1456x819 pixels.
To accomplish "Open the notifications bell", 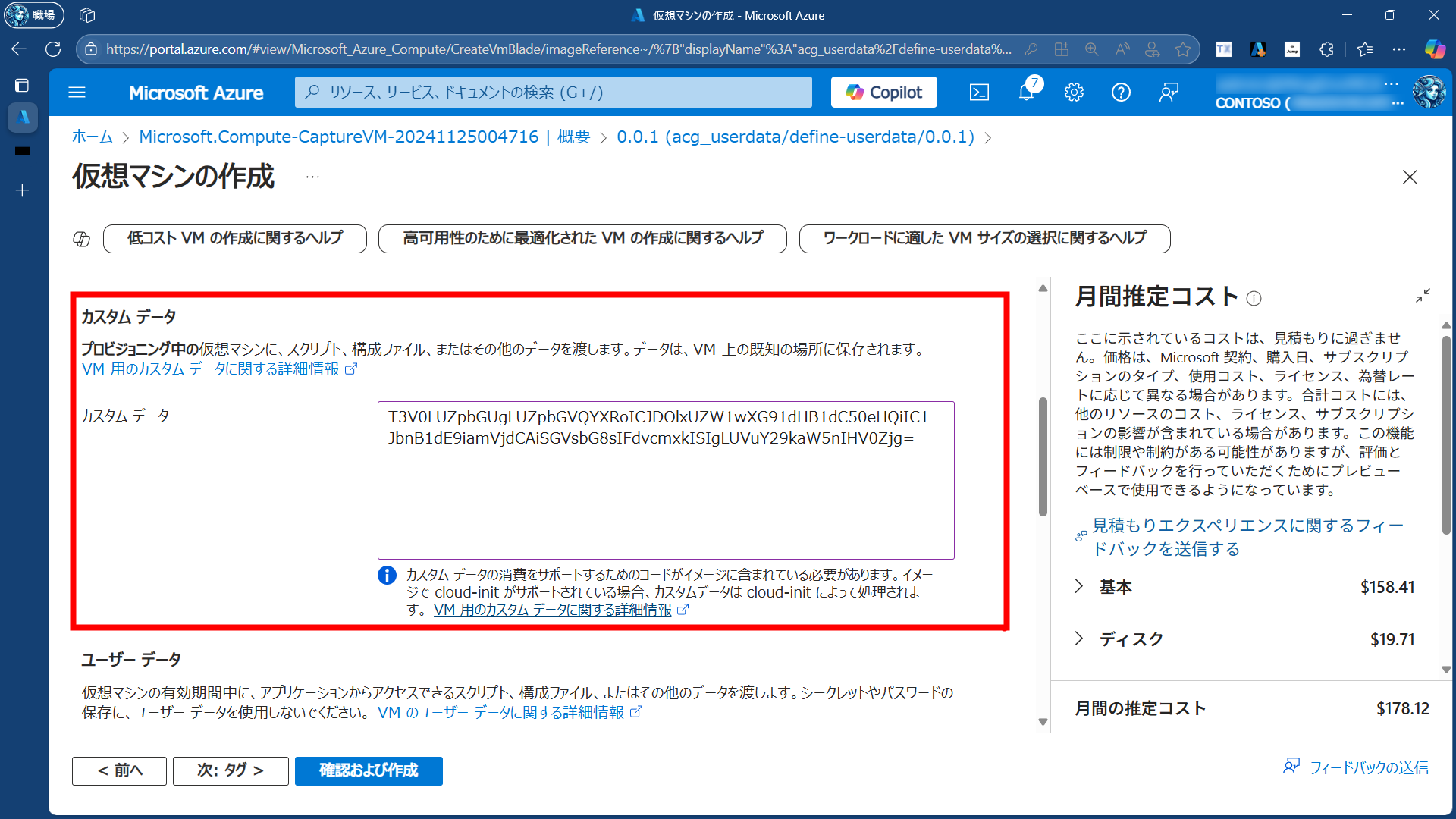I will pos(1026,93).
